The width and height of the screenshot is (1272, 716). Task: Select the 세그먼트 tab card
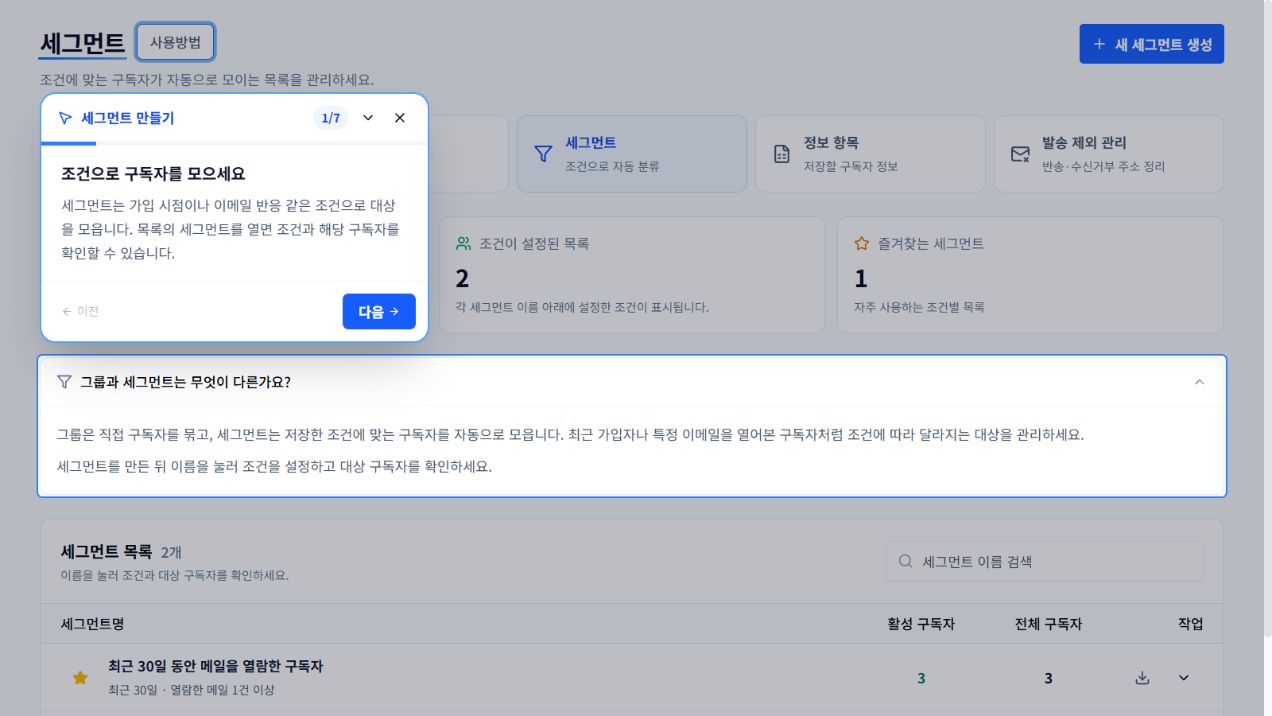click(632, 154)
